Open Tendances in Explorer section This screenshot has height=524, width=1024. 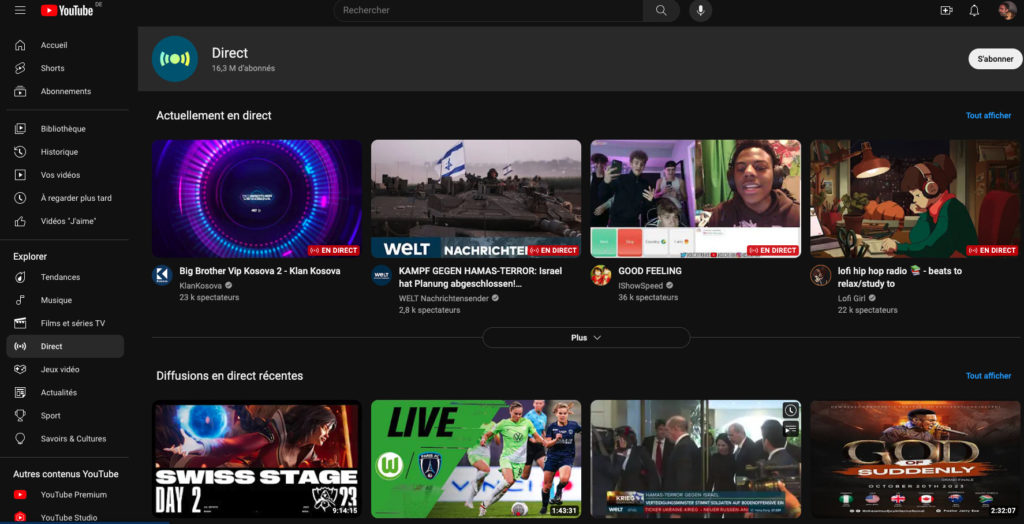tap(65, 277)
